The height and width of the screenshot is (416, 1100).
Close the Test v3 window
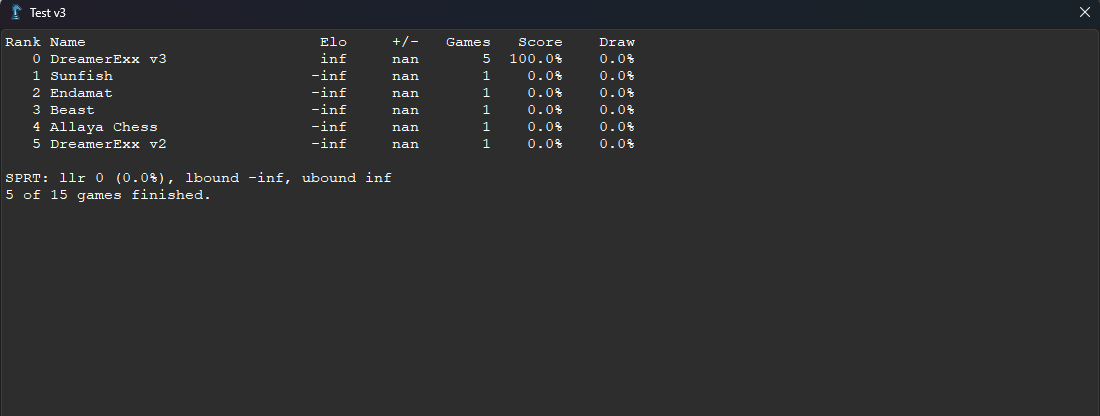coord(1084,13)
